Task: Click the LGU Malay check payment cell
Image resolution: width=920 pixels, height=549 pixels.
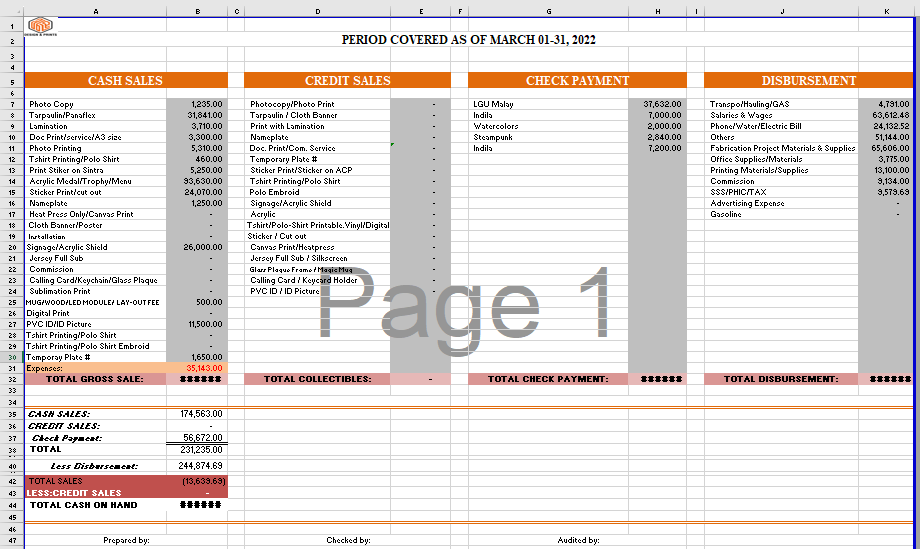Action: [548, 104]
